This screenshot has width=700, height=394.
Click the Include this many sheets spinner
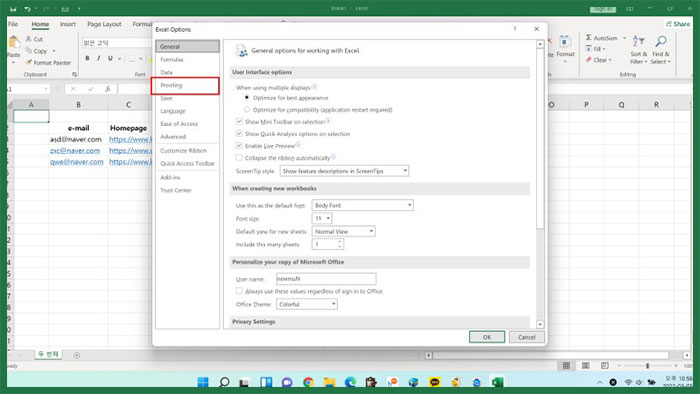[x=340, y=244]
